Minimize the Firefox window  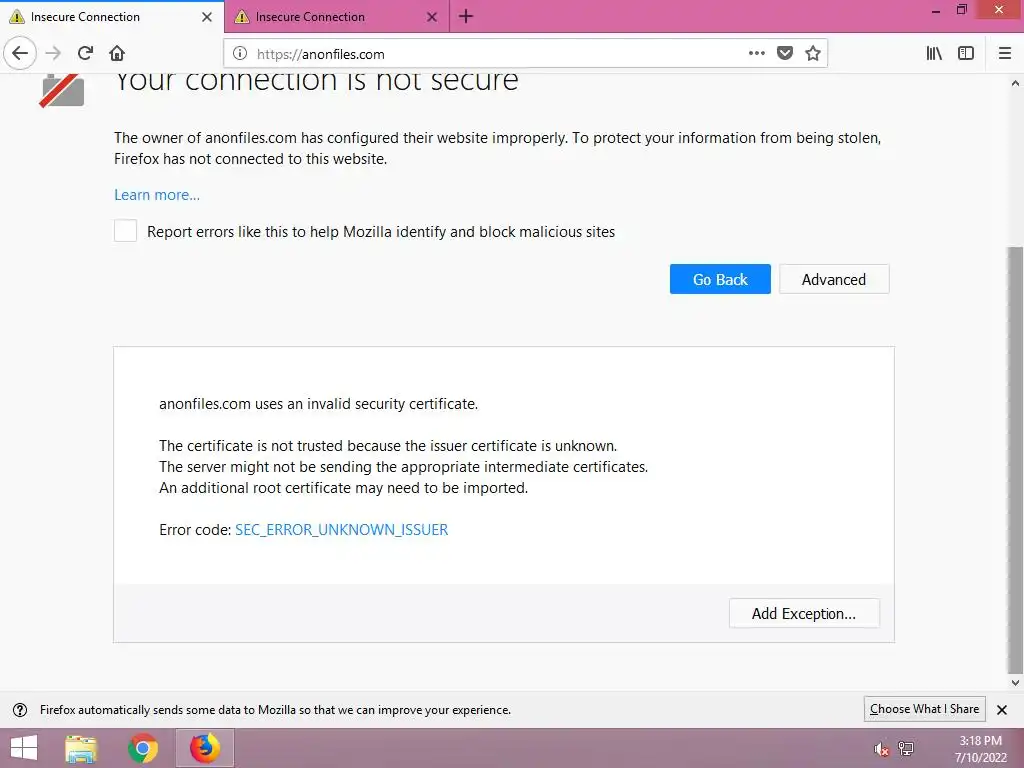click(x=936, y=11)
